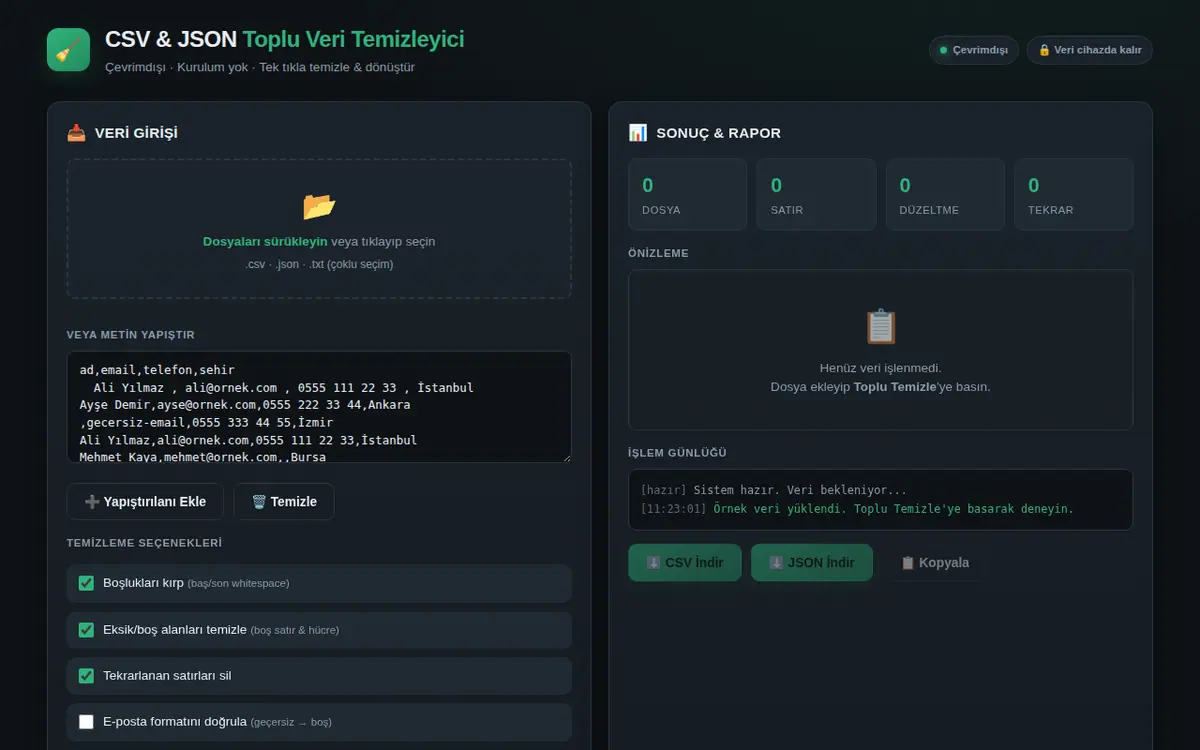1200x750 pixels.
Task: Click the broom app logo icon
Action: click(x=68, y=50)
